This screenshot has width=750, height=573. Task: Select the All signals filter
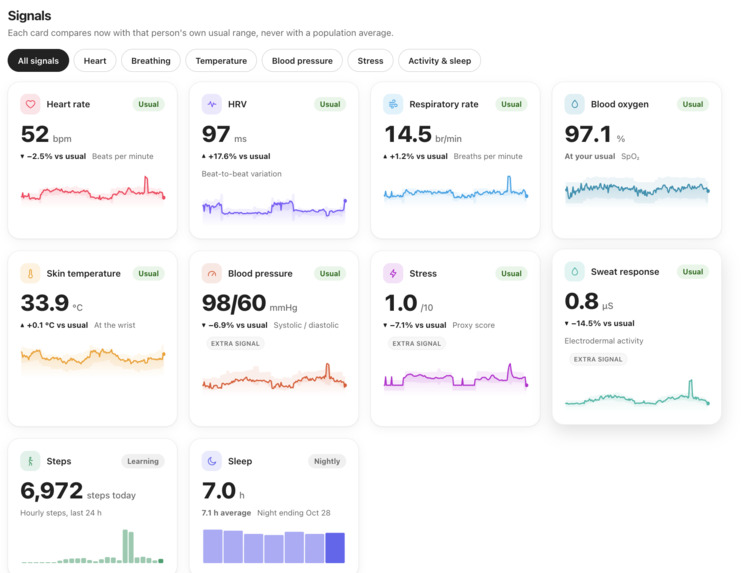tap(38, 61)
